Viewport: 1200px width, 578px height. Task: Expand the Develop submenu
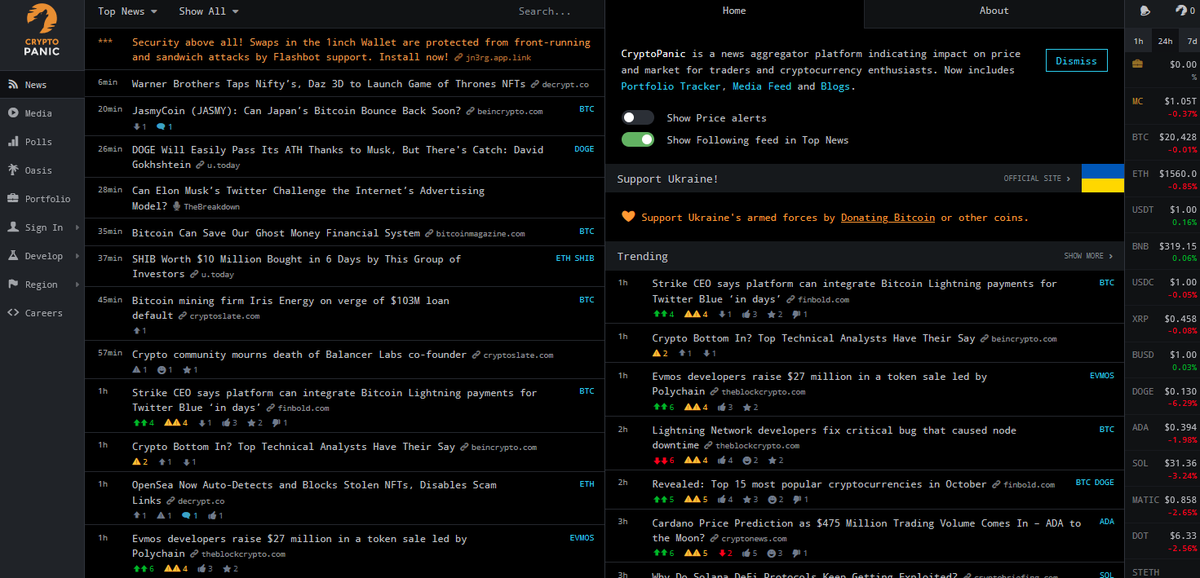[x=42, y=256]
